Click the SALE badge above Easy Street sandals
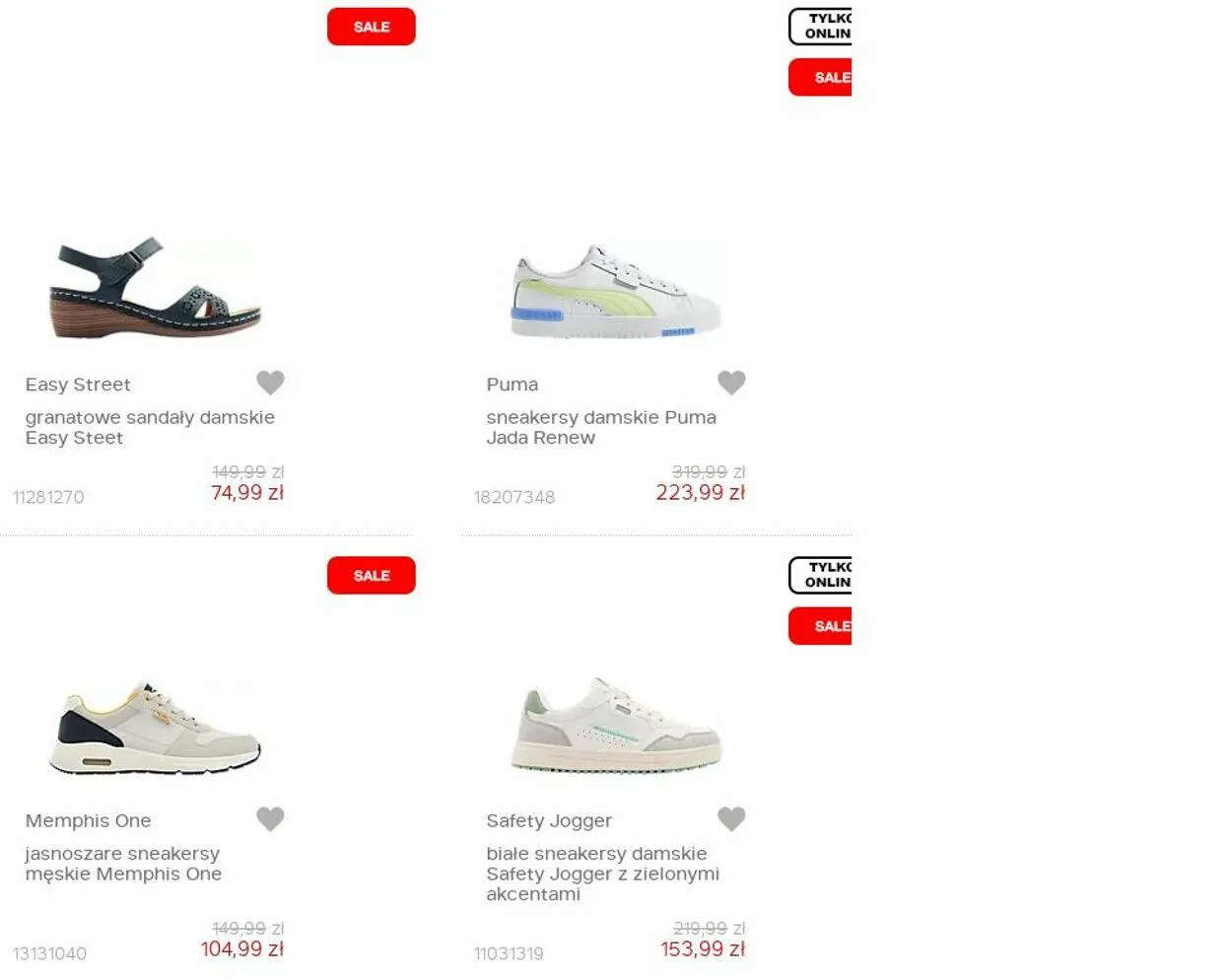Image resolution: width=1232 pixels, height=980 pixels. 372,27
